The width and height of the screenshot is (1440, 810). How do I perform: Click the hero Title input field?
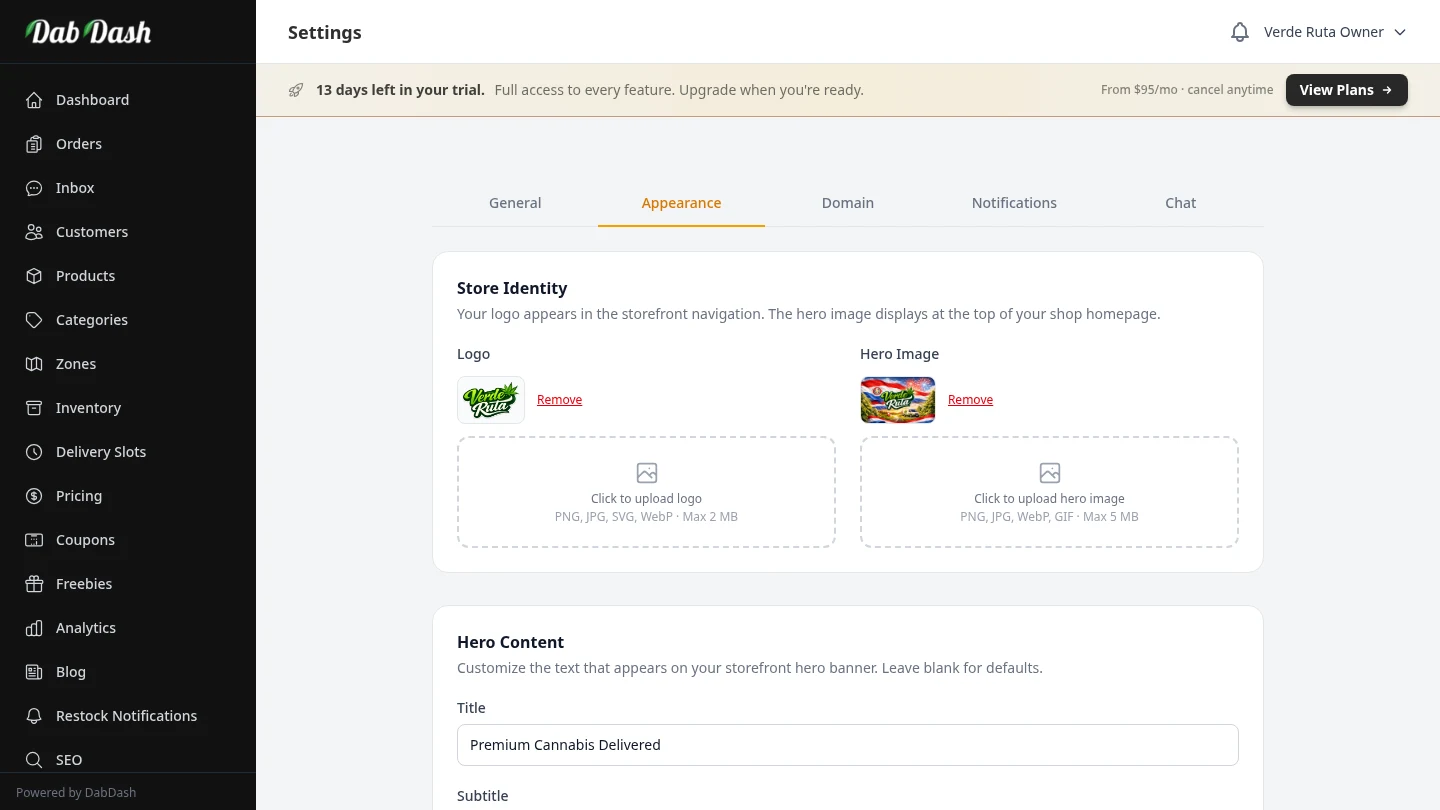[x=848, y=745]
